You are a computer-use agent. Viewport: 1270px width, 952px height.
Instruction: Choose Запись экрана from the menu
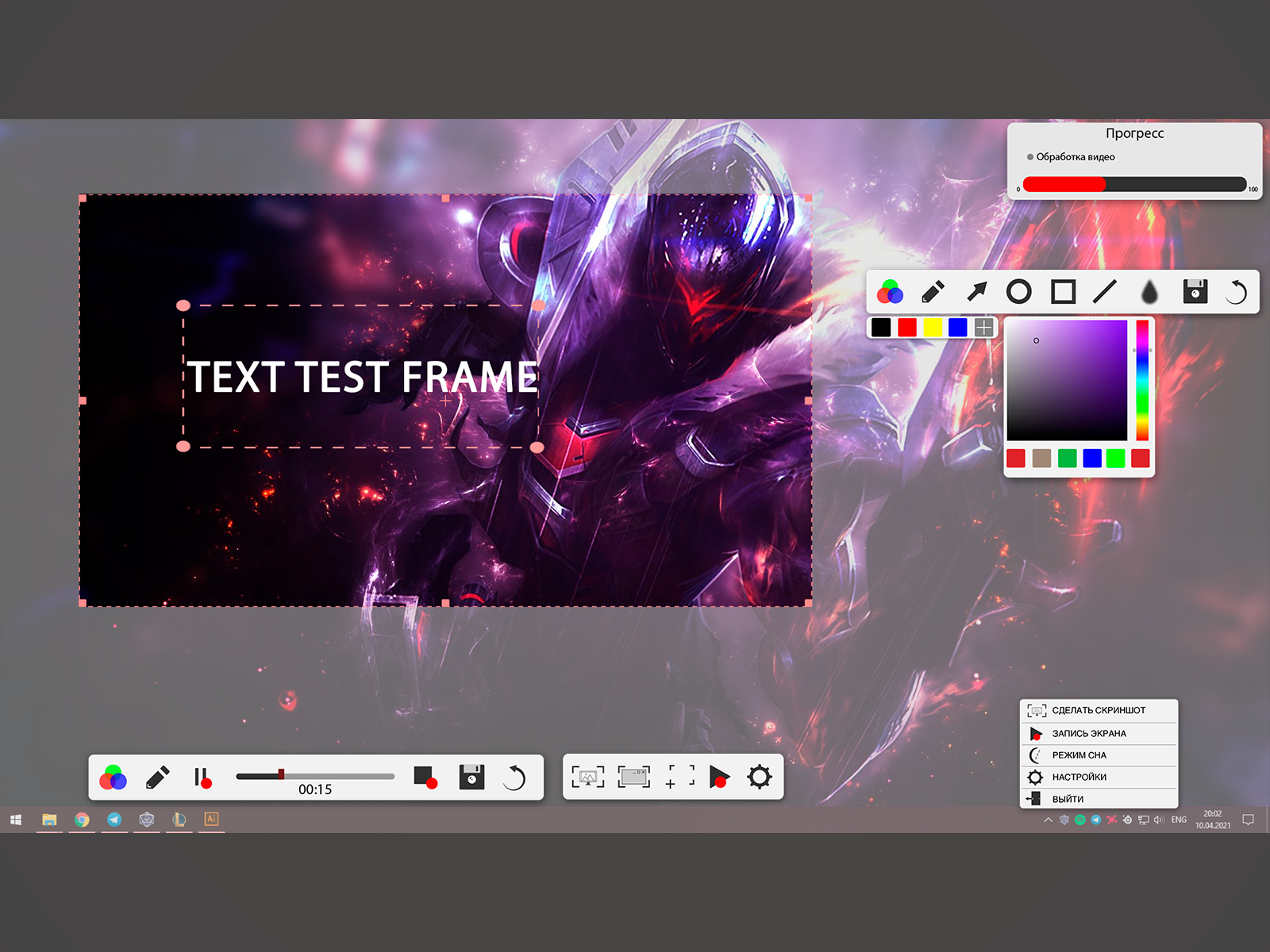[1091, 733]
